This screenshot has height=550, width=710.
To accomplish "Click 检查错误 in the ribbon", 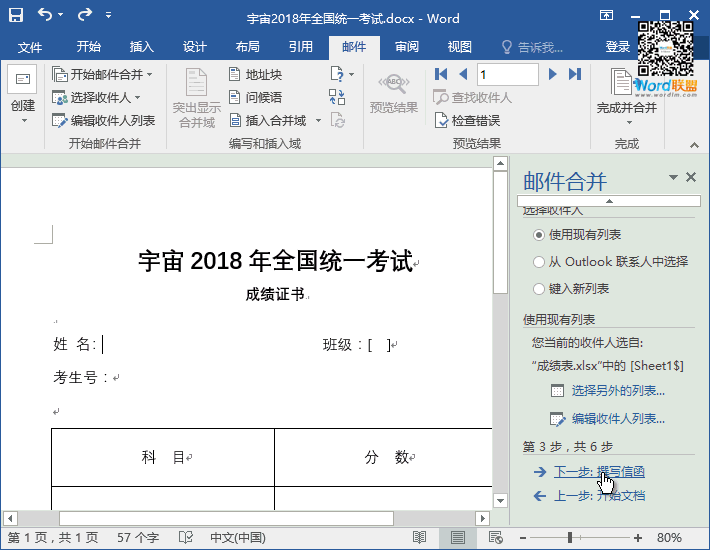I will [x=467, y=120].
